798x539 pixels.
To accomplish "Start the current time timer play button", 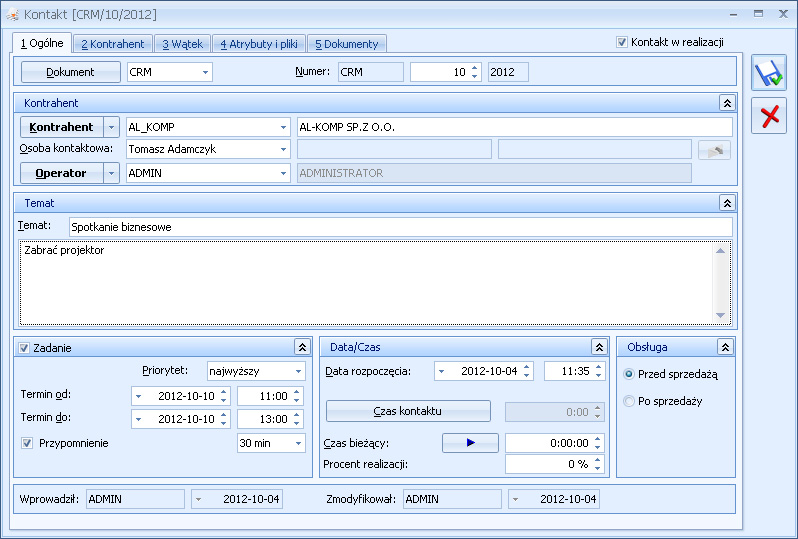I will pos(470,443).
